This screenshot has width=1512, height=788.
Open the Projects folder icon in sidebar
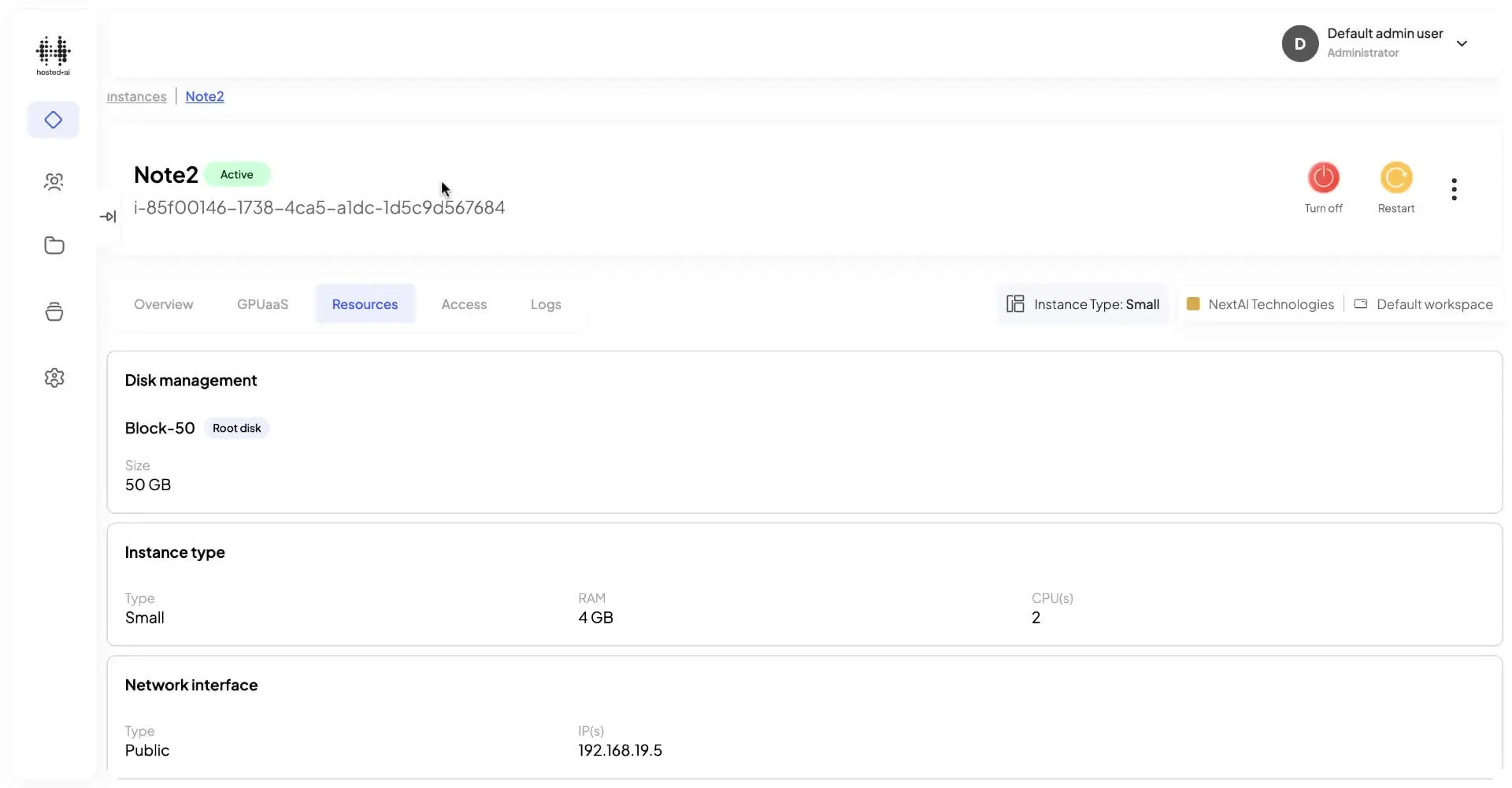(x=54, y=245)
